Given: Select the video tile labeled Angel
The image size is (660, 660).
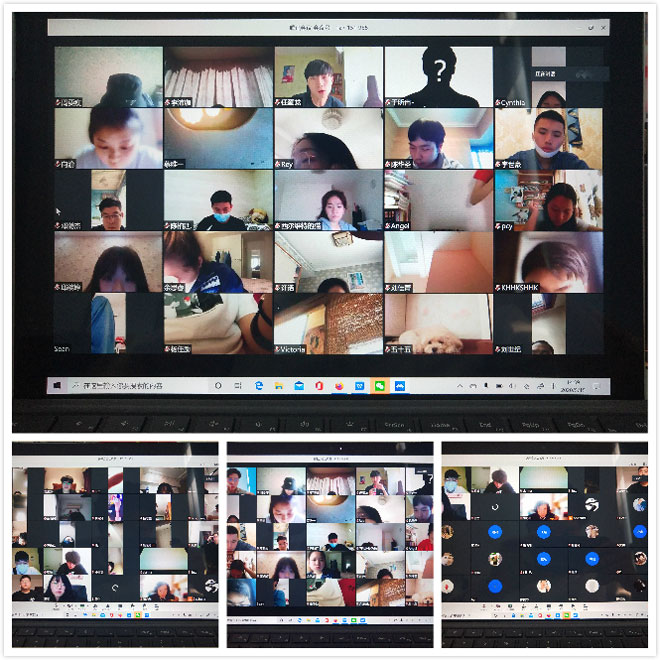Looking at the screenshot, I should click(x=438, y=200).
